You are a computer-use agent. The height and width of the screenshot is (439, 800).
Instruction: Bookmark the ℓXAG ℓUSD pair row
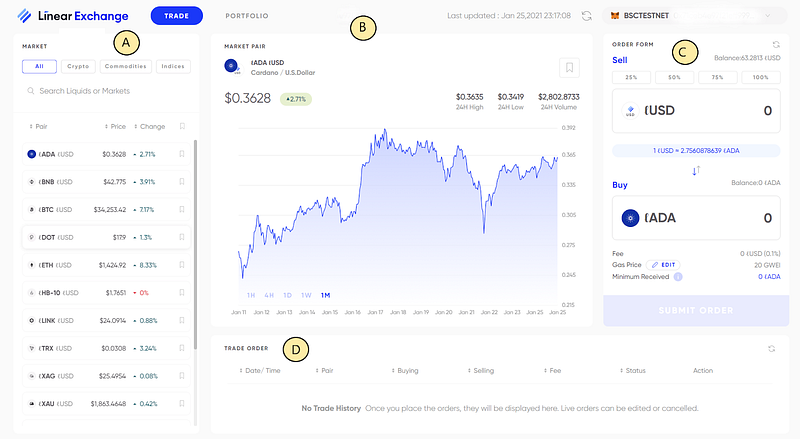click(182, 376)
